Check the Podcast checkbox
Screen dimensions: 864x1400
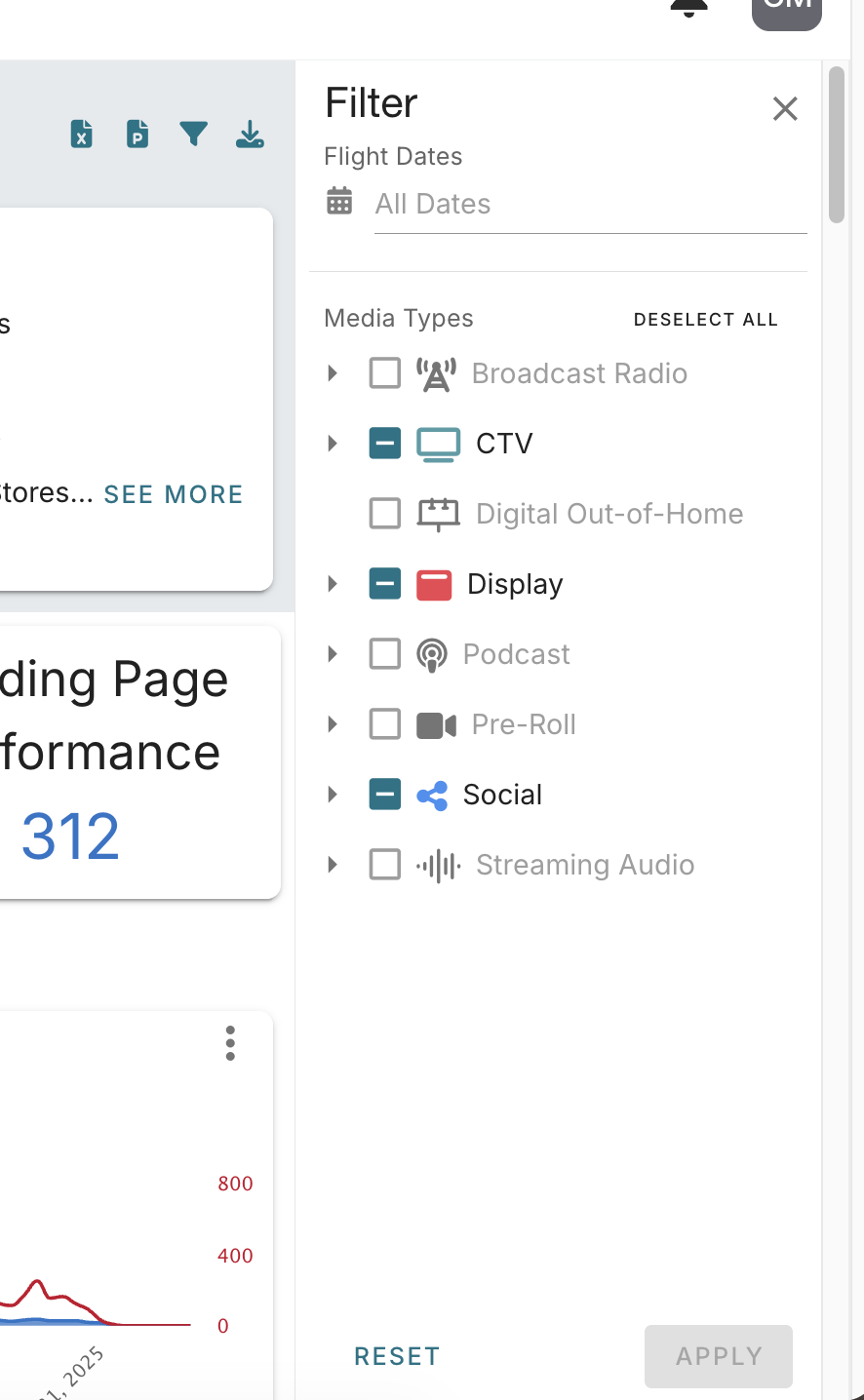tap(385, 653)
